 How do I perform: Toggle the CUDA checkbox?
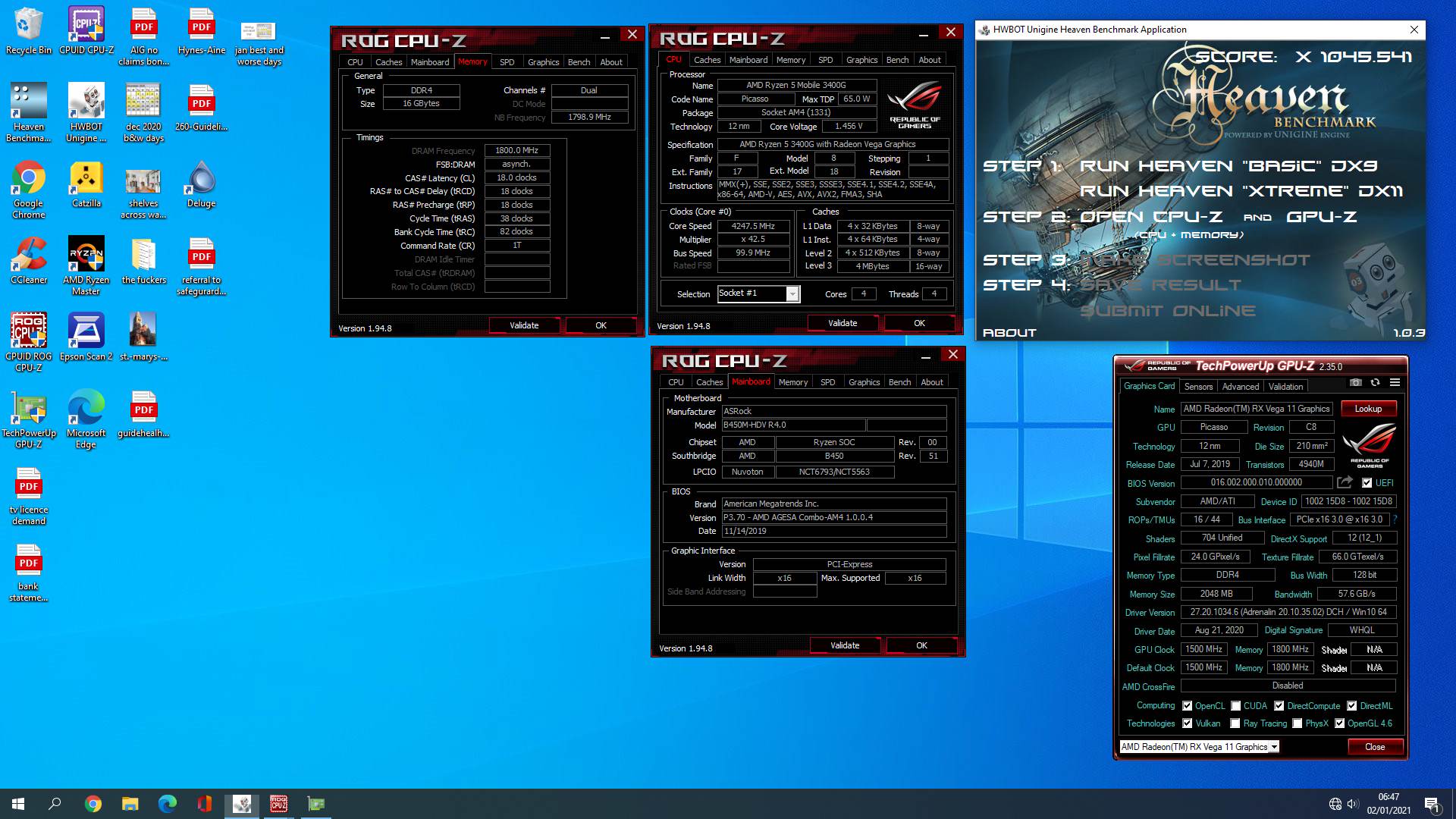point(1236,705)
